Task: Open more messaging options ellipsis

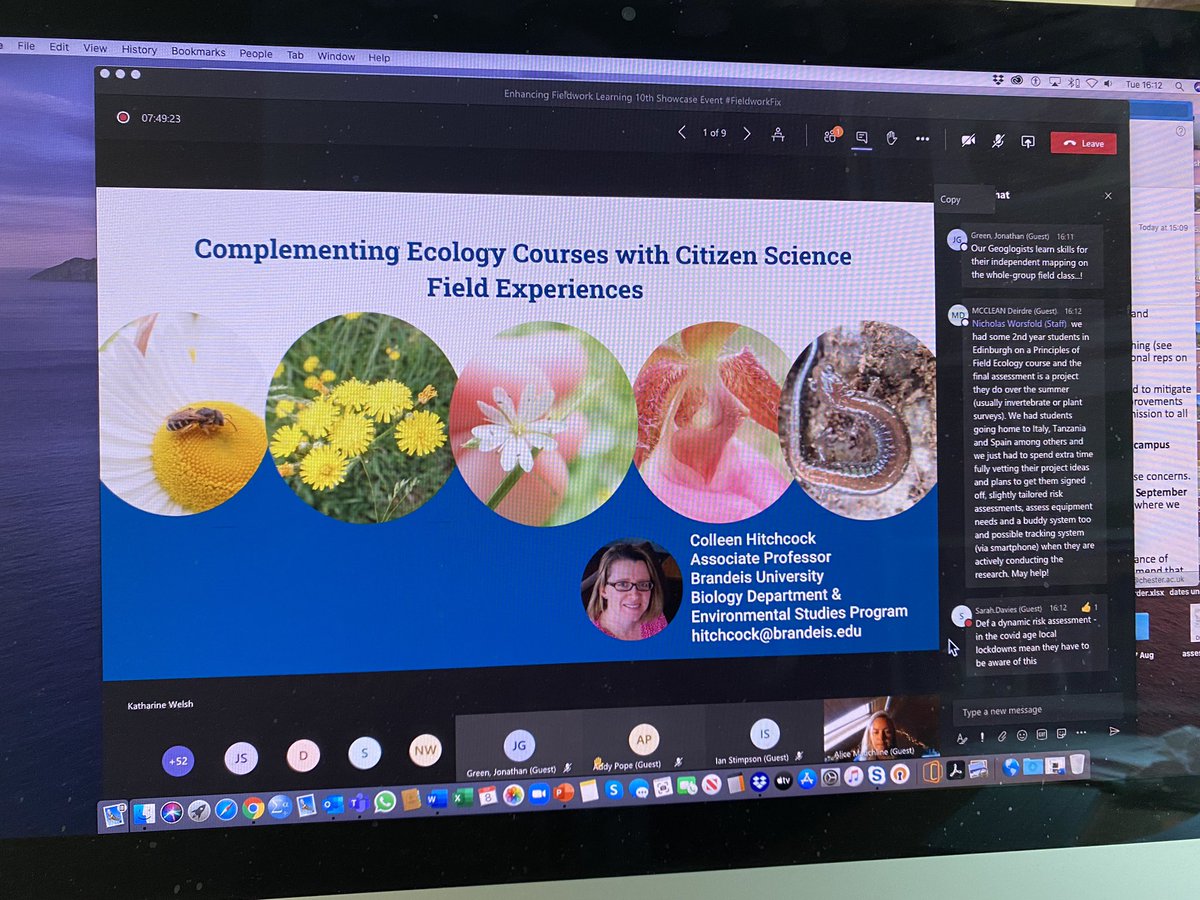Action: 1082,733
